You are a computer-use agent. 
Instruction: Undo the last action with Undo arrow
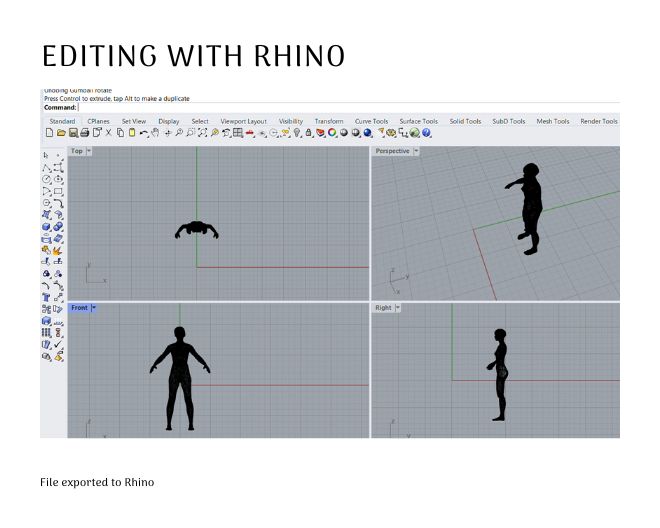pyautogui.click(x=144, y=133)
